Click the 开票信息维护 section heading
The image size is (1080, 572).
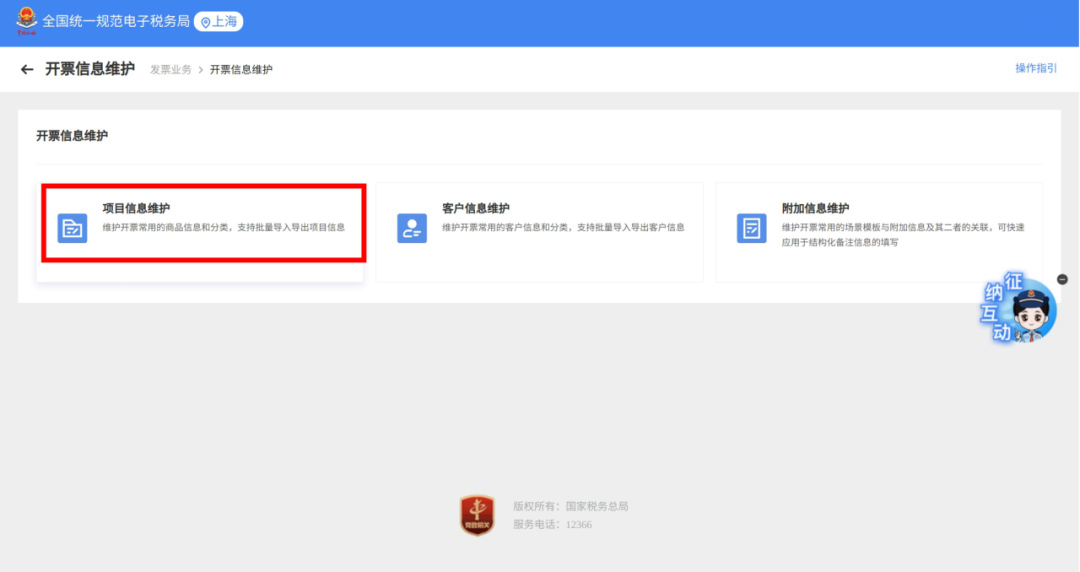(x=72, y=136)
